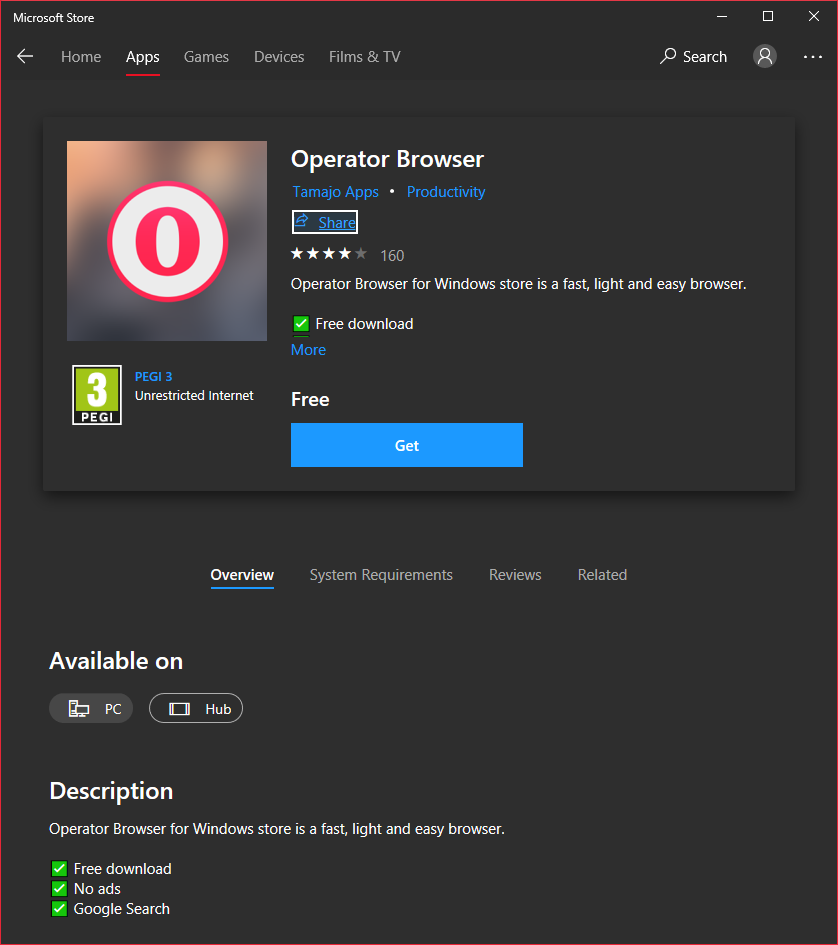Open the Devices tab
Image resolution: width=838 pixels, height=945 pixels.
coord(279,57)
